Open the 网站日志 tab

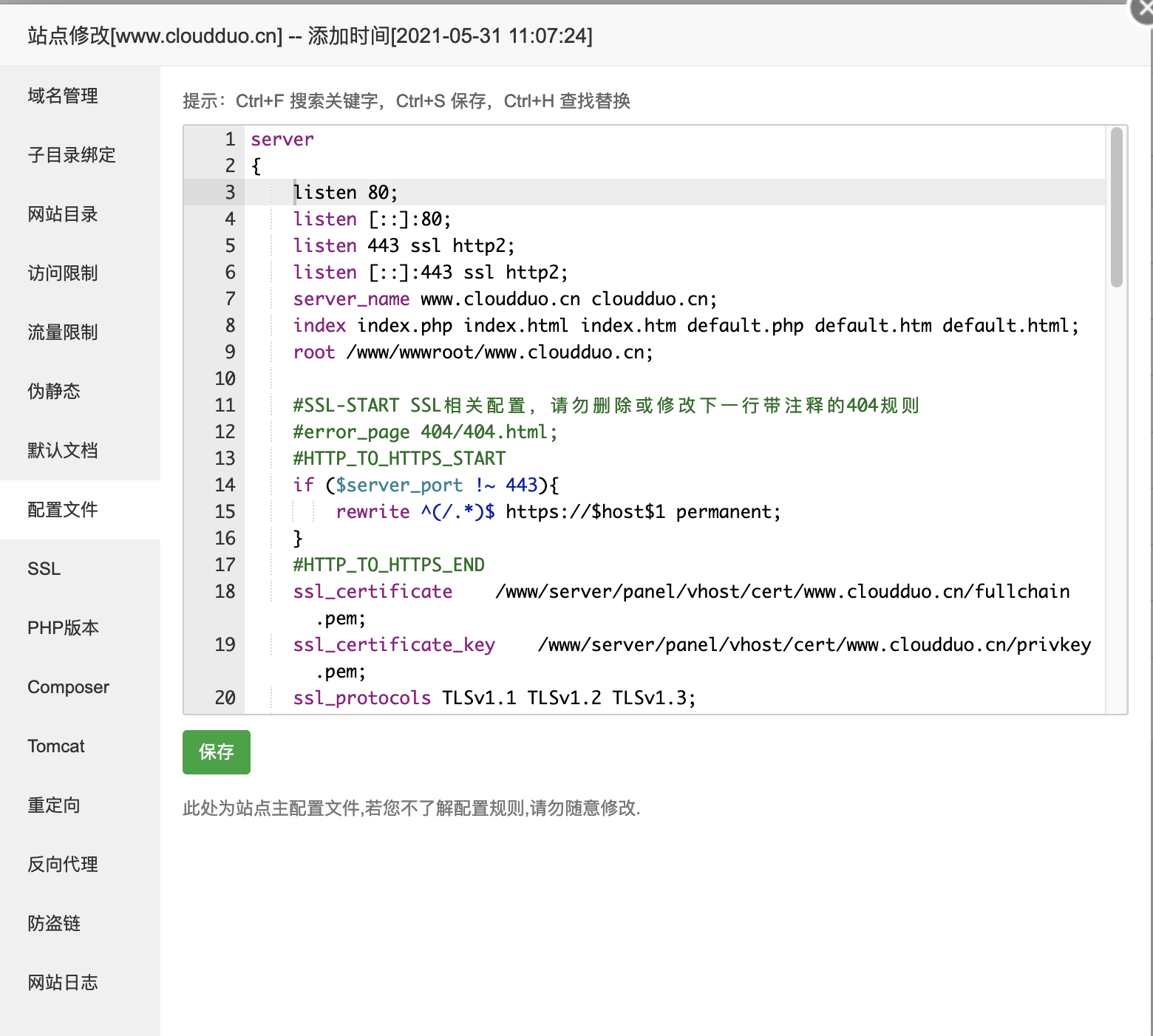point(80,983)
